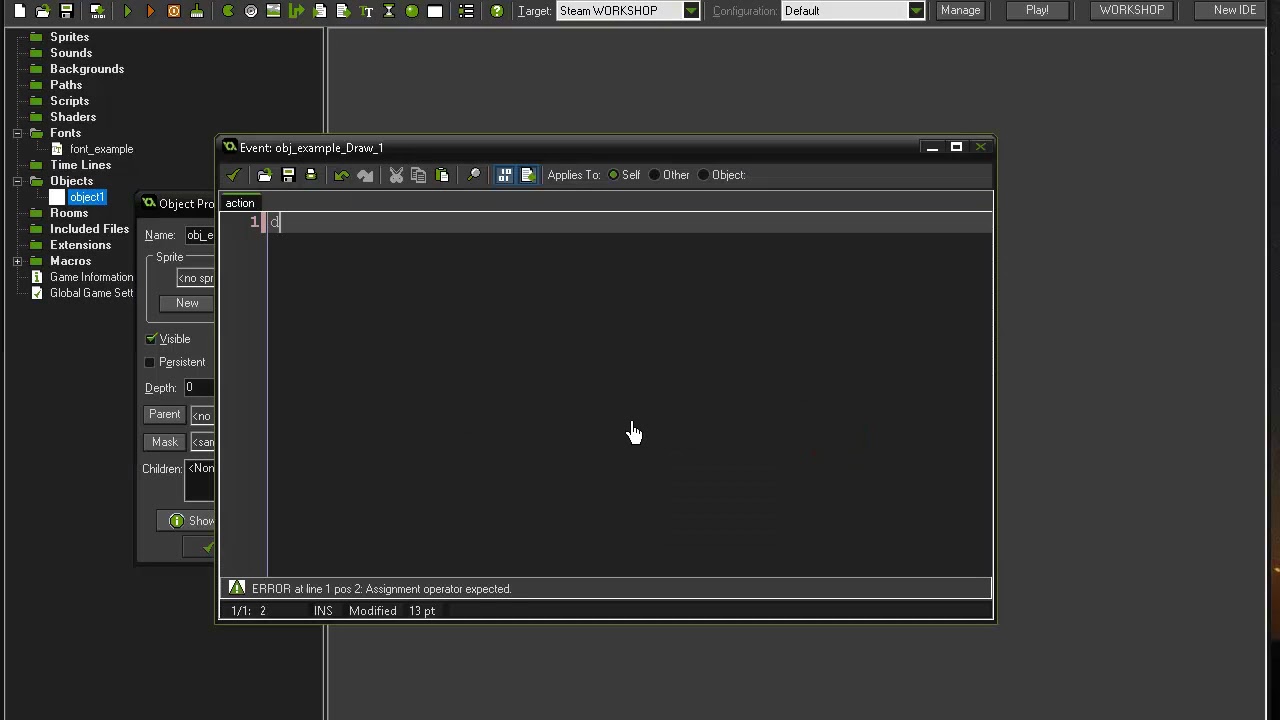Image resolution: width=1280 pixels, height=720 pixels.
Task: Click New sprite button in Object Properties
Action: coord(187,303)
